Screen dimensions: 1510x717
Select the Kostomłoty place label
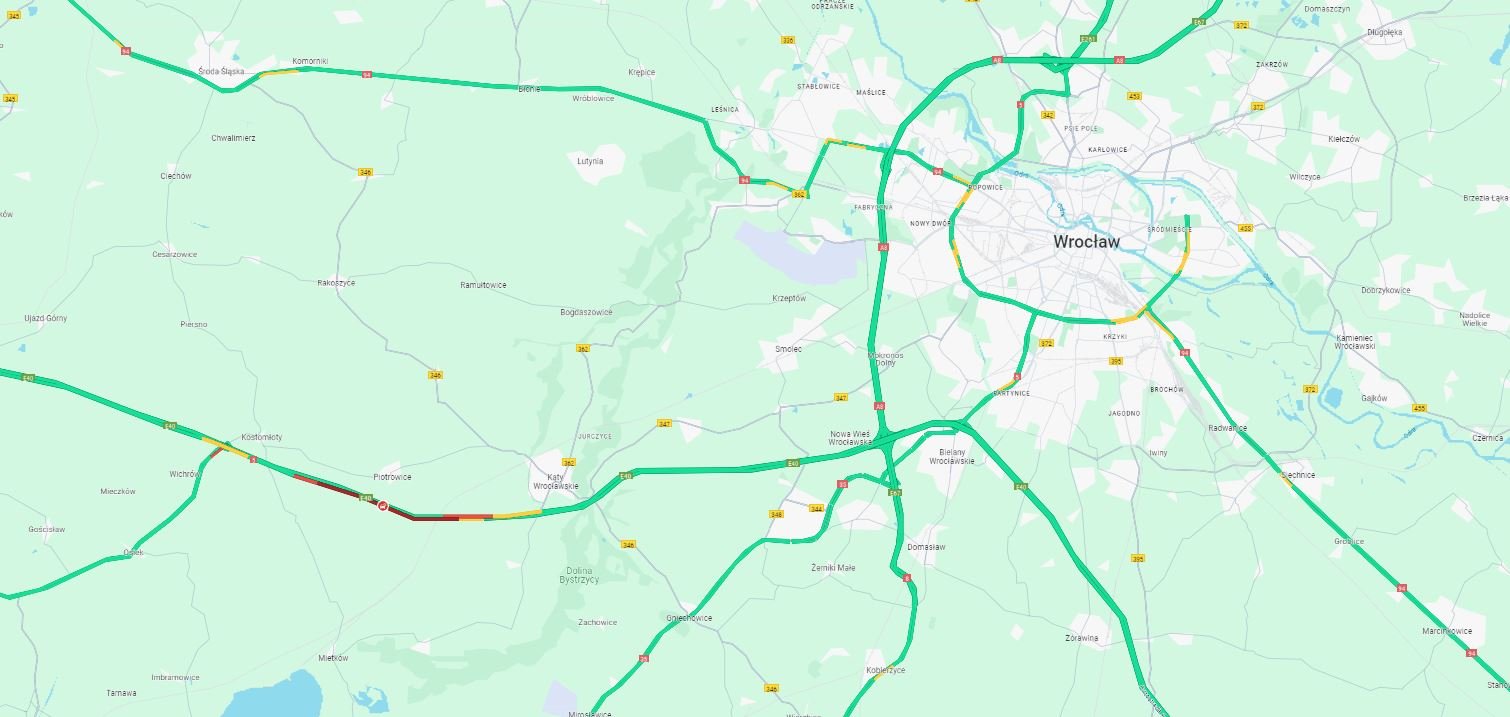point(262,437)
